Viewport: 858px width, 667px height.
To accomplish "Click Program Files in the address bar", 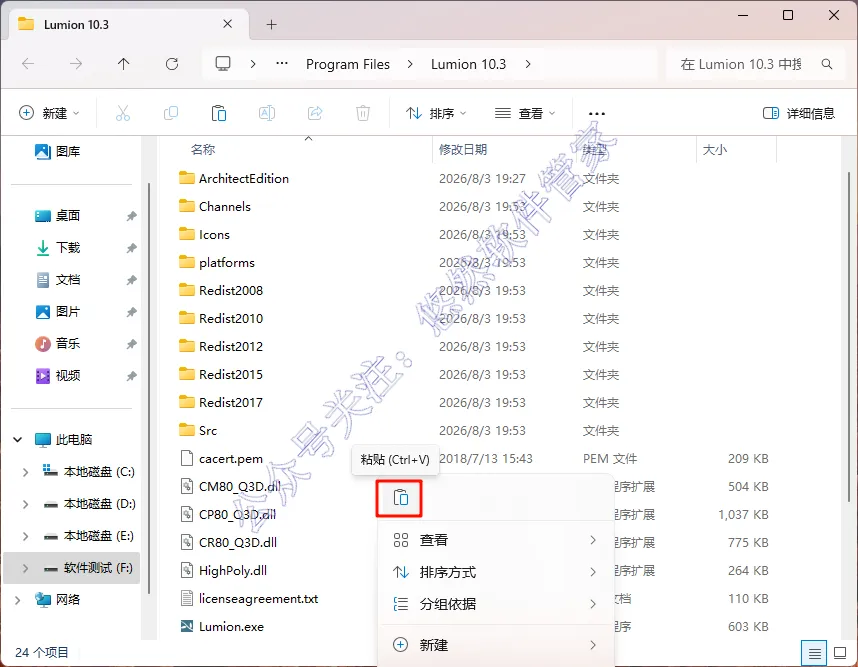I will (x=347, y=64).
